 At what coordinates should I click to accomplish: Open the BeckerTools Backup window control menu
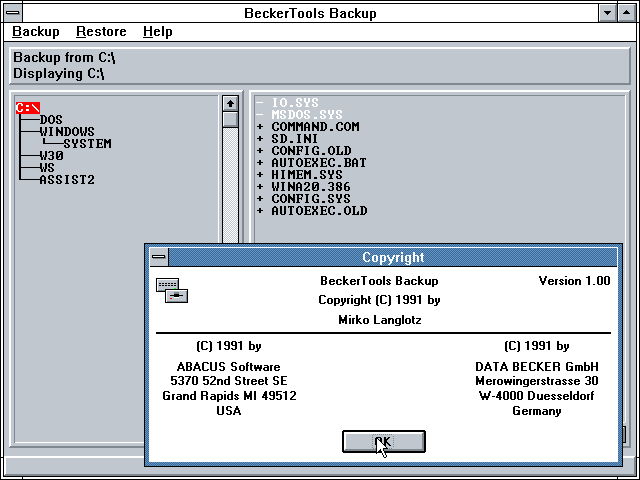(13, 13)
